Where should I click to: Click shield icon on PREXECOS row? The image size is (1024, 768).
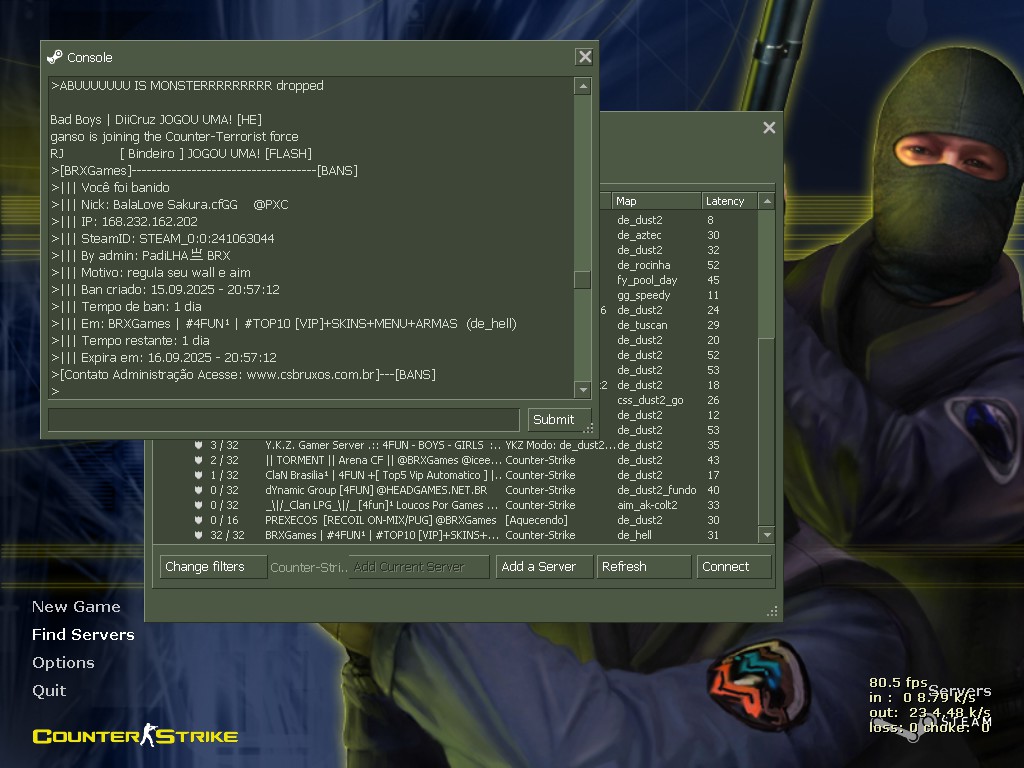point(199,520)
